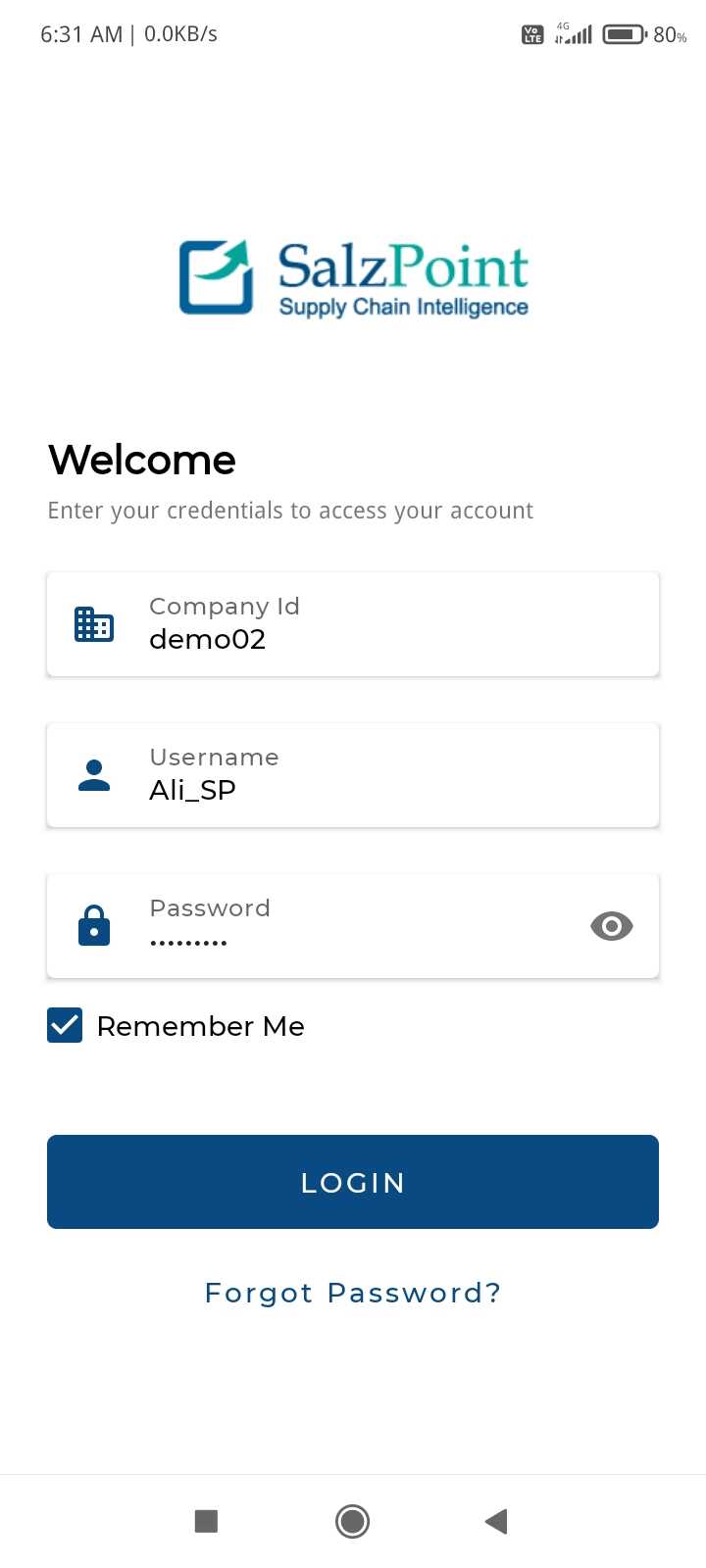Click the Company Id building icon
The height and width of the screenshot is (1568, 706).
pos(94,624)
